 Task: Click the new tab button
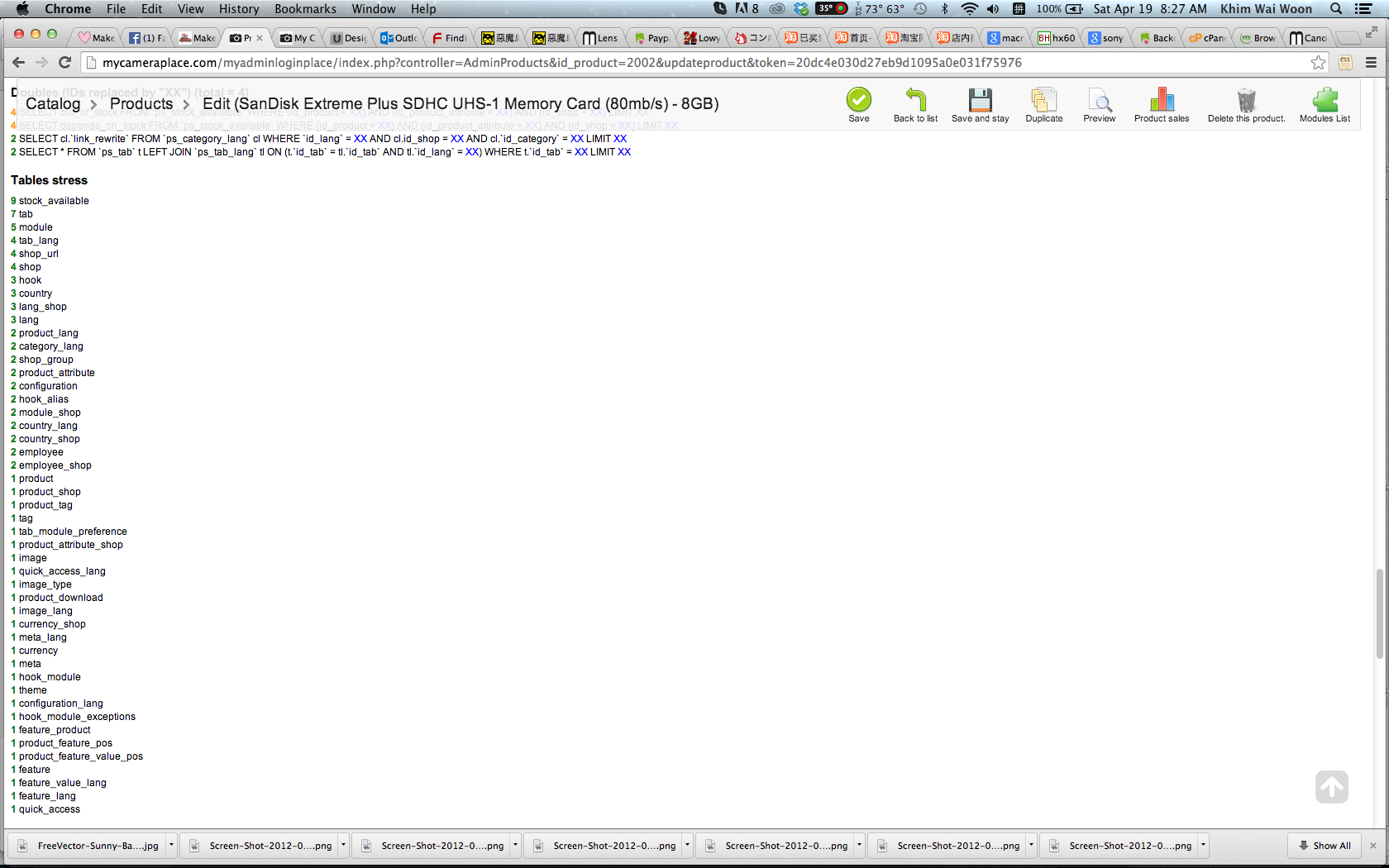[1348, 38]
